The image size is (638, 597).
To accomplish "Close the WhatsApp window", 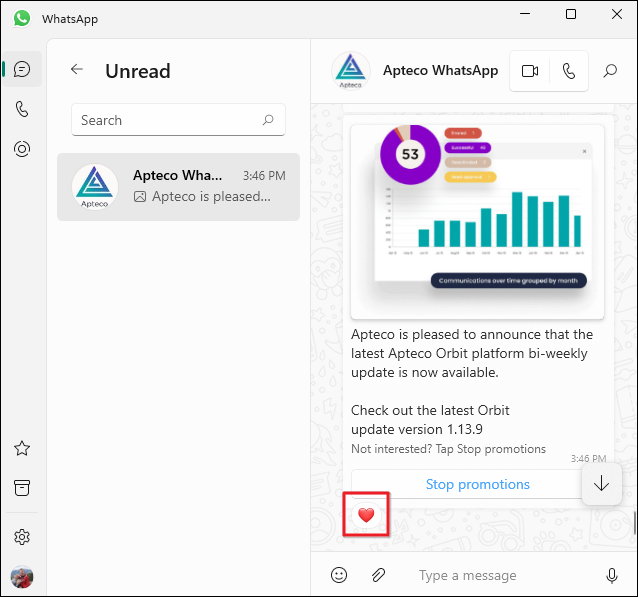I will pos(617,14).
